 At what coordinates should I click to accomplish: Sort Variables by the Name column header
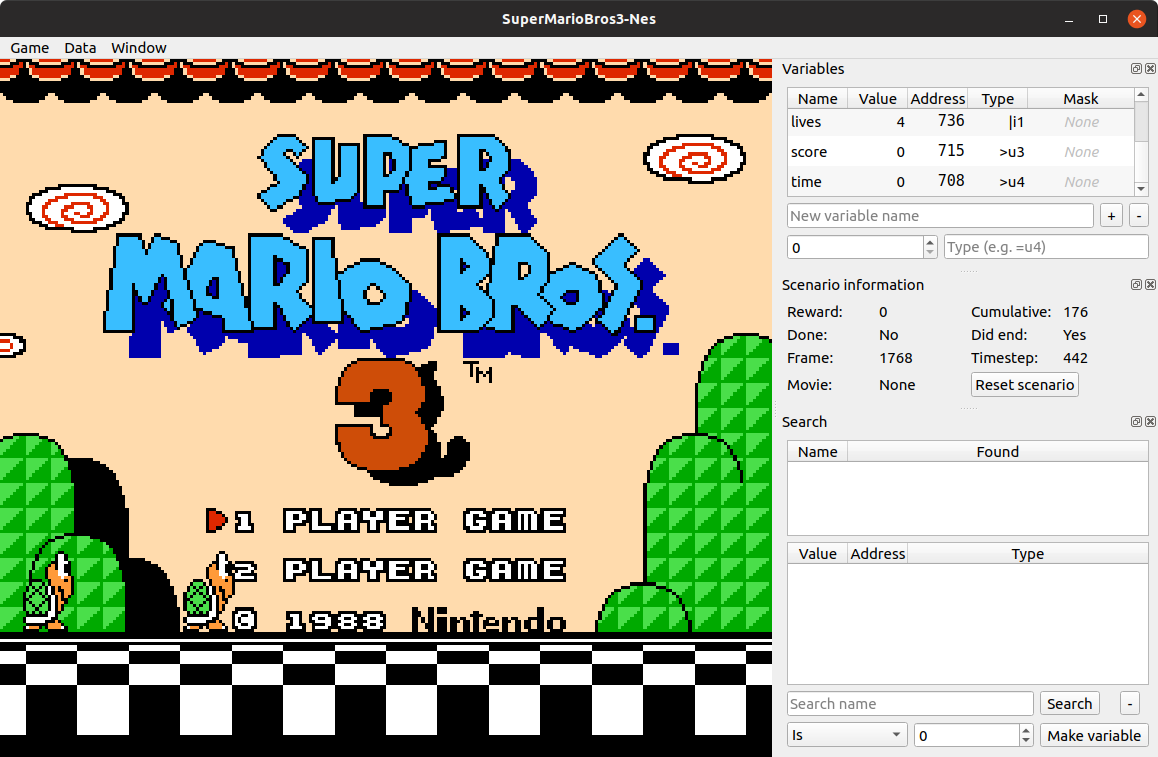tap(818, 99)
